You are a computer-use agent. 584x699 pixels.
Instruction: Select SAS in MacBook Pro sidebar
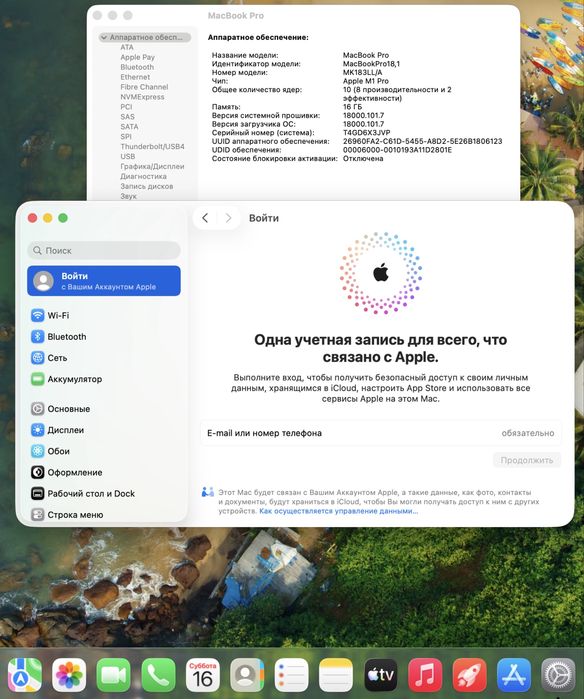(x=127, y=117)
